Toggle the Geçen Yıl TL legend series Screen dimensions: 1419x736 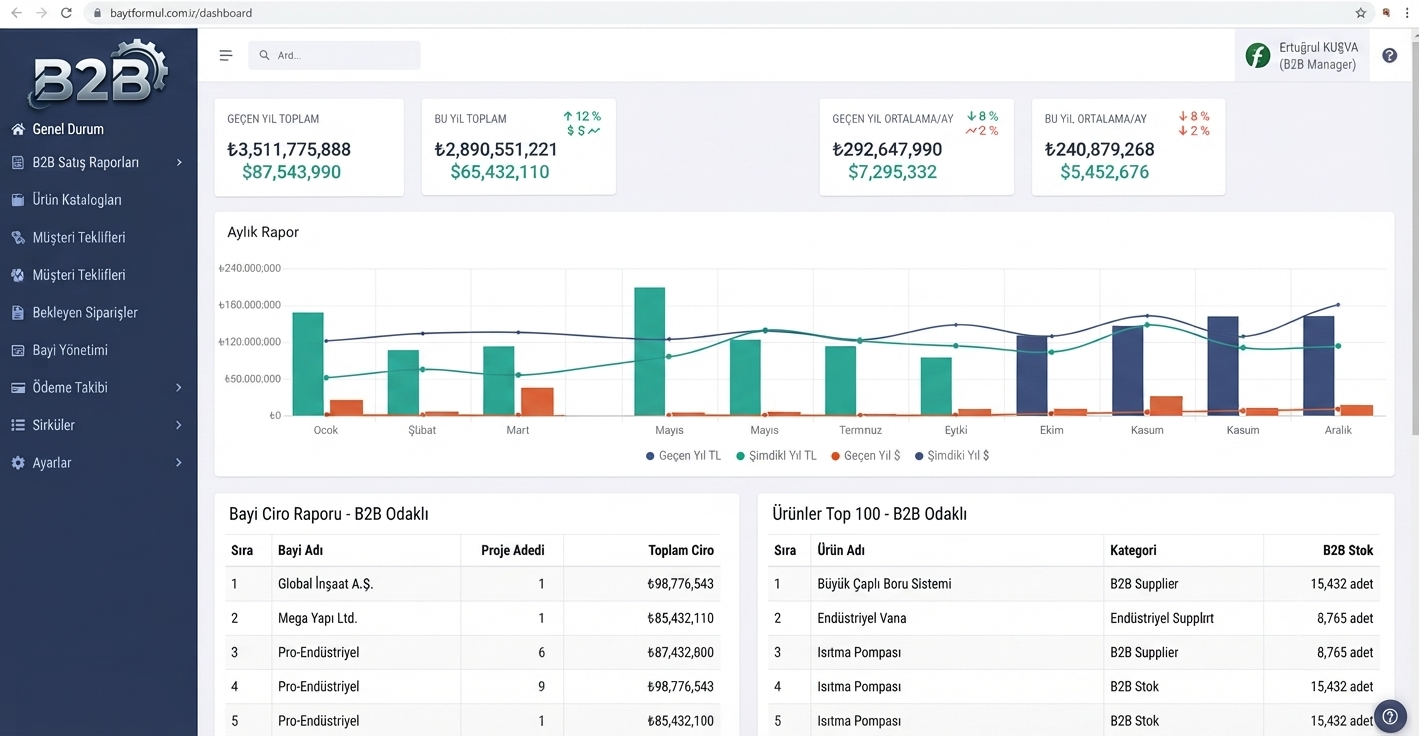[684, 456]
